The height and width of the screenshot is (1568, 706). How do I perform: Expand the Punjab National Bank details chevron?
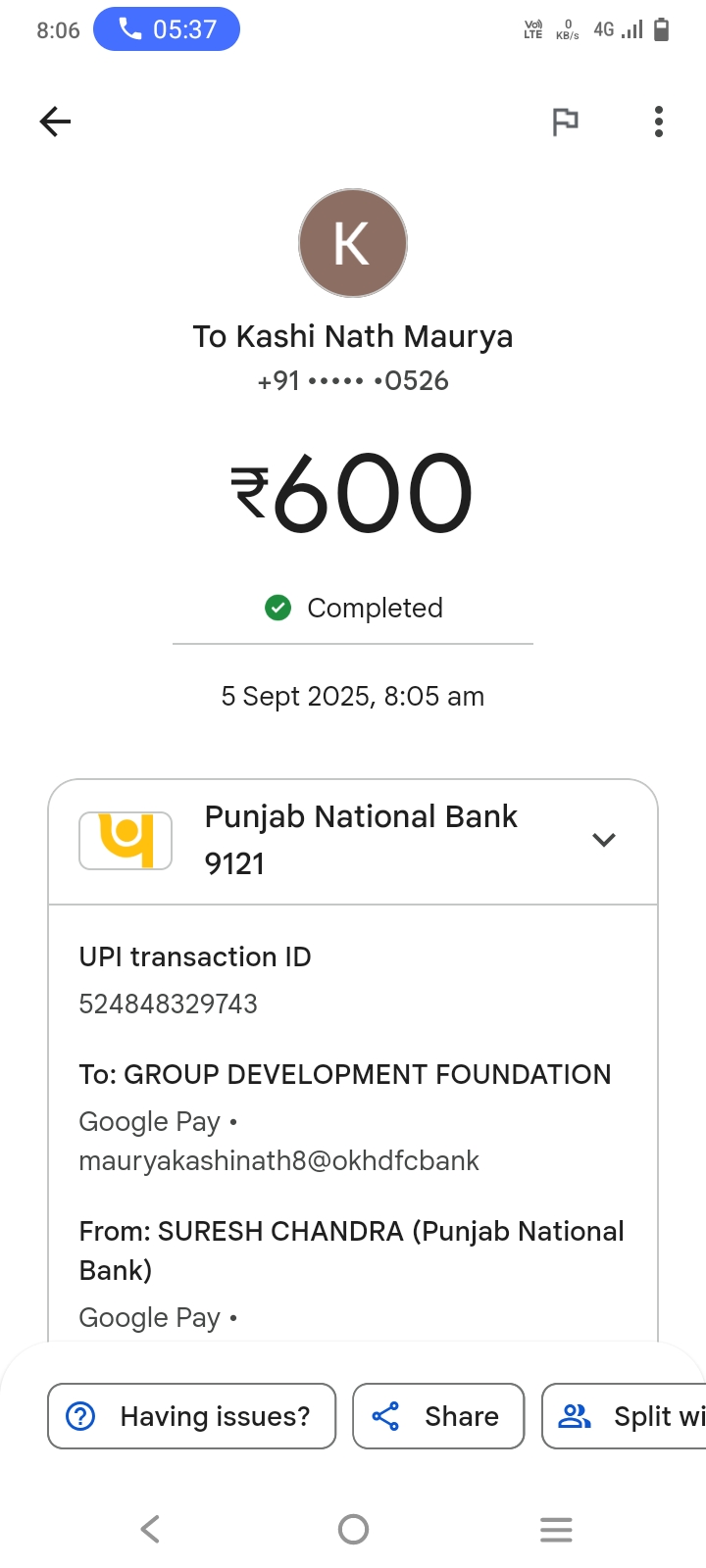604,840
